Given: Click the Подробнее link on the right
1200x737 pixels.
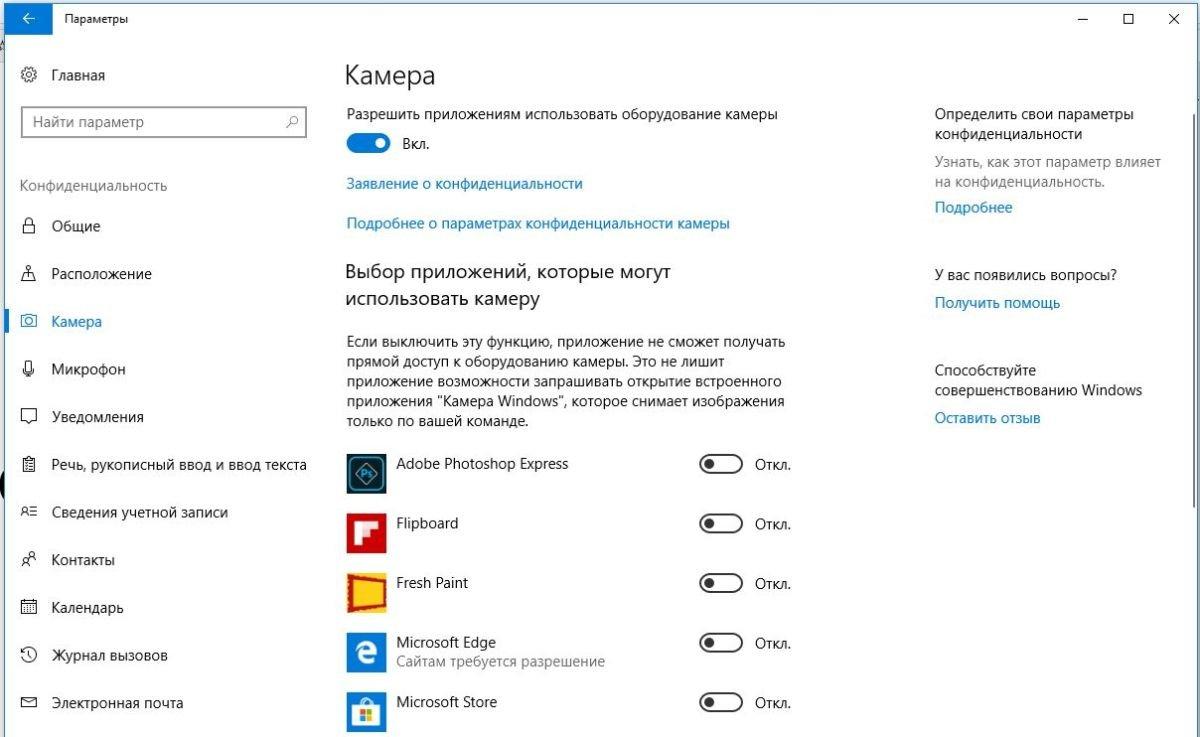Looking at the screenshot, I should (973, 208).
